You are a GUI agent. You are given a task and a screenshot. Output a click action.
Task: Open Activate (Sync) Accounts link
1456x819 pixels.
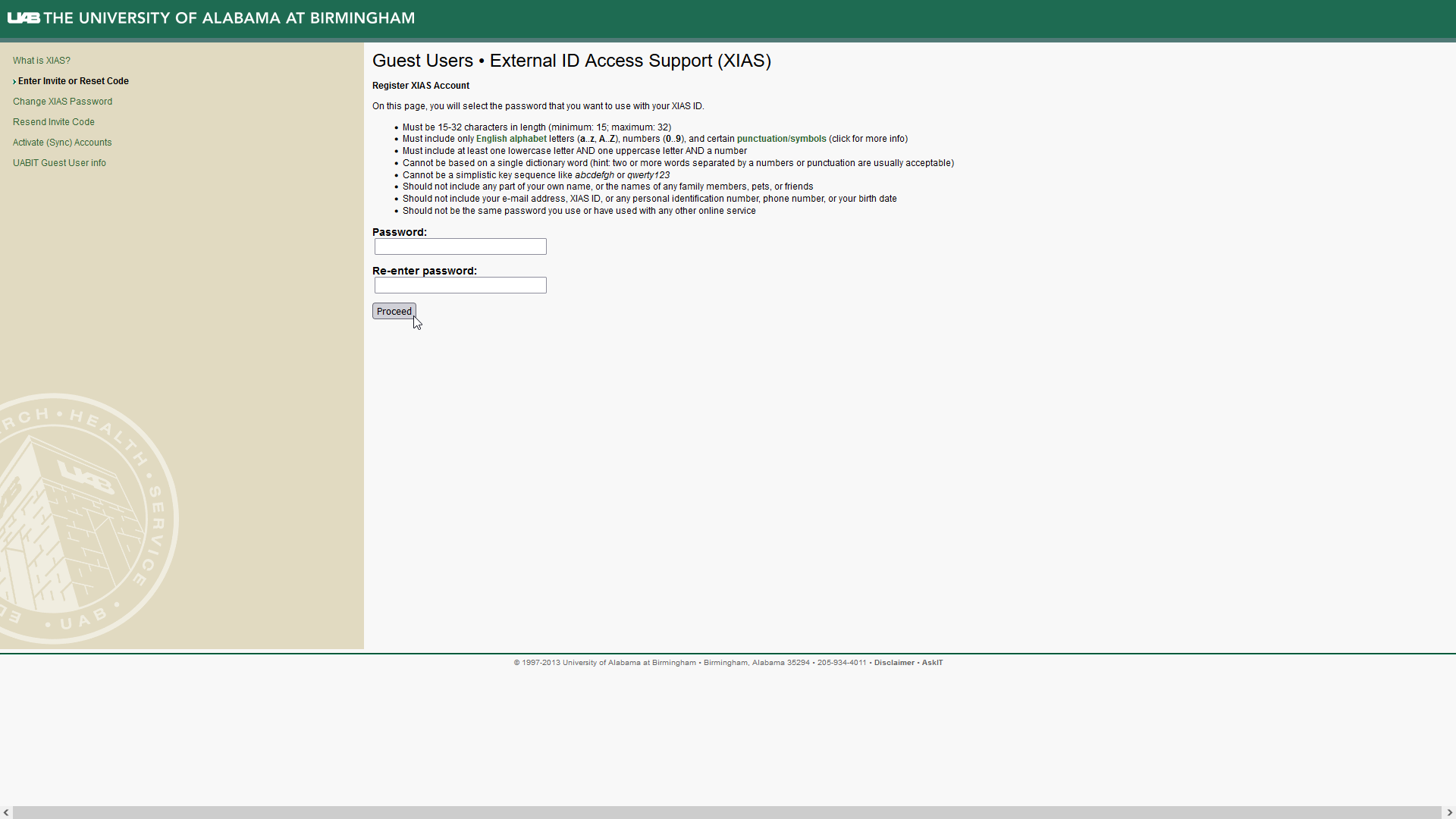tap(62, 143)
